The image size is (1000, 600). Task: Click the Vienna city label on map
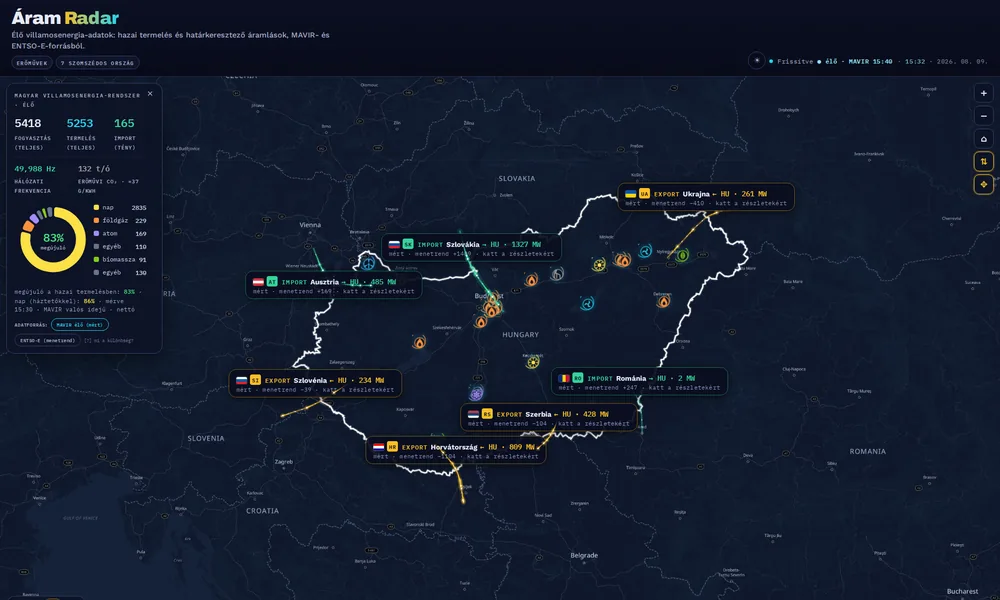tap(310, 224)
